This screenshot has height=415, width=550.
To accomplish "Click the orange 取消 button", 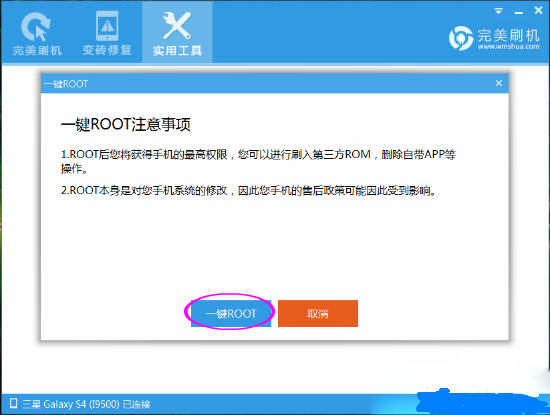I will (x=318, y=313).
